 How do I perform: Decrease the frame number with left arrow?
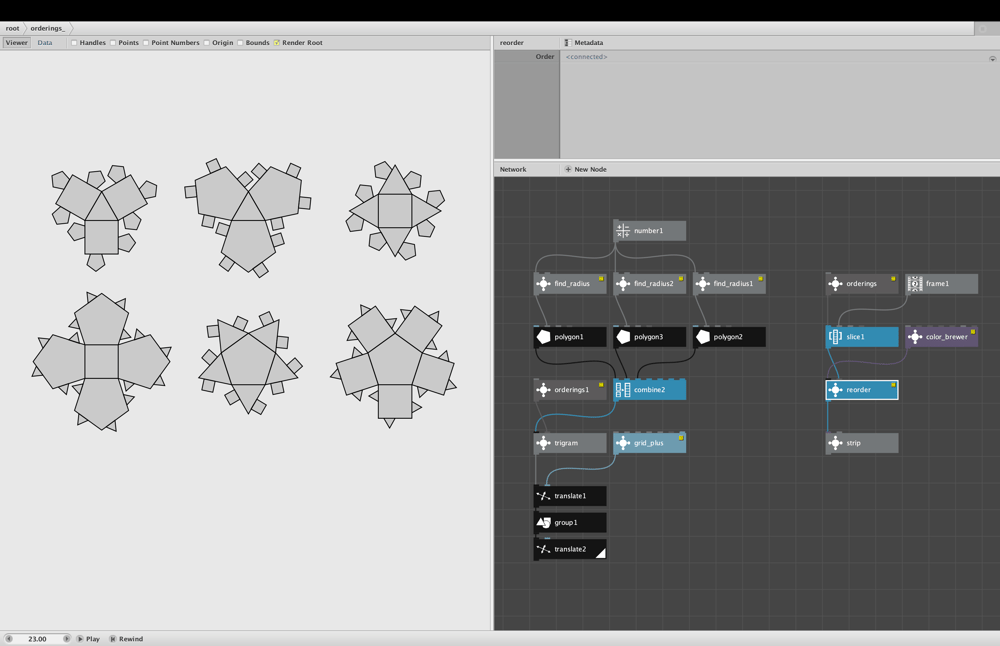click(9, 638)
